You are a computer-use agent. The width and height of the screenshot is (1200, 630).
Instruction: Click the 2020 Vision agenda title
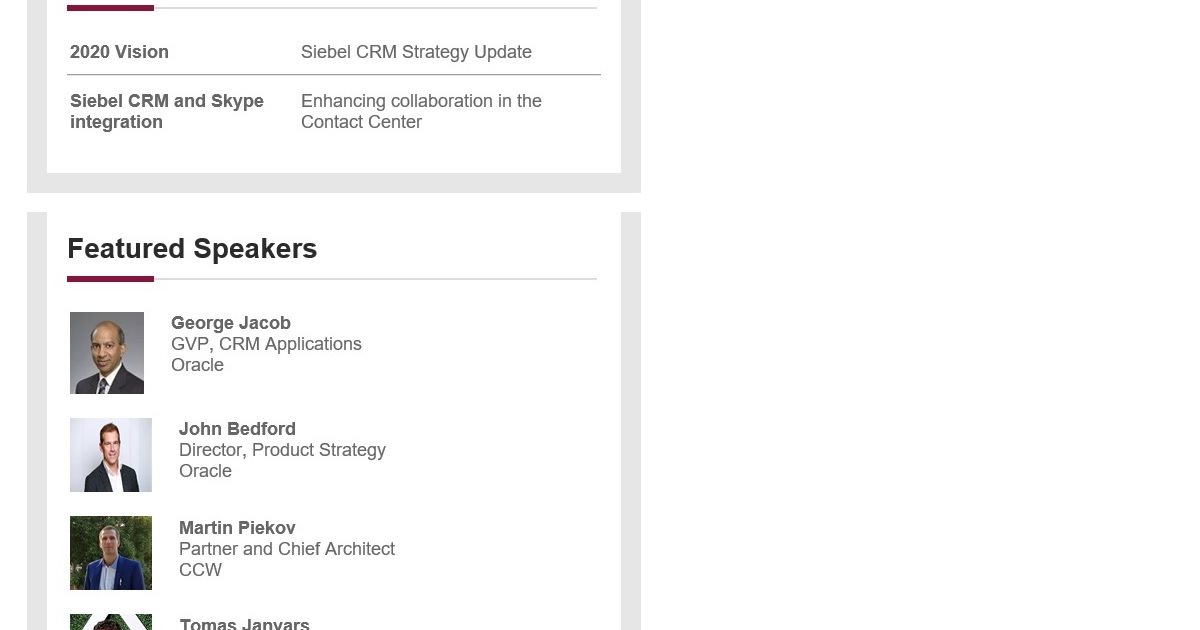[119, 52]
